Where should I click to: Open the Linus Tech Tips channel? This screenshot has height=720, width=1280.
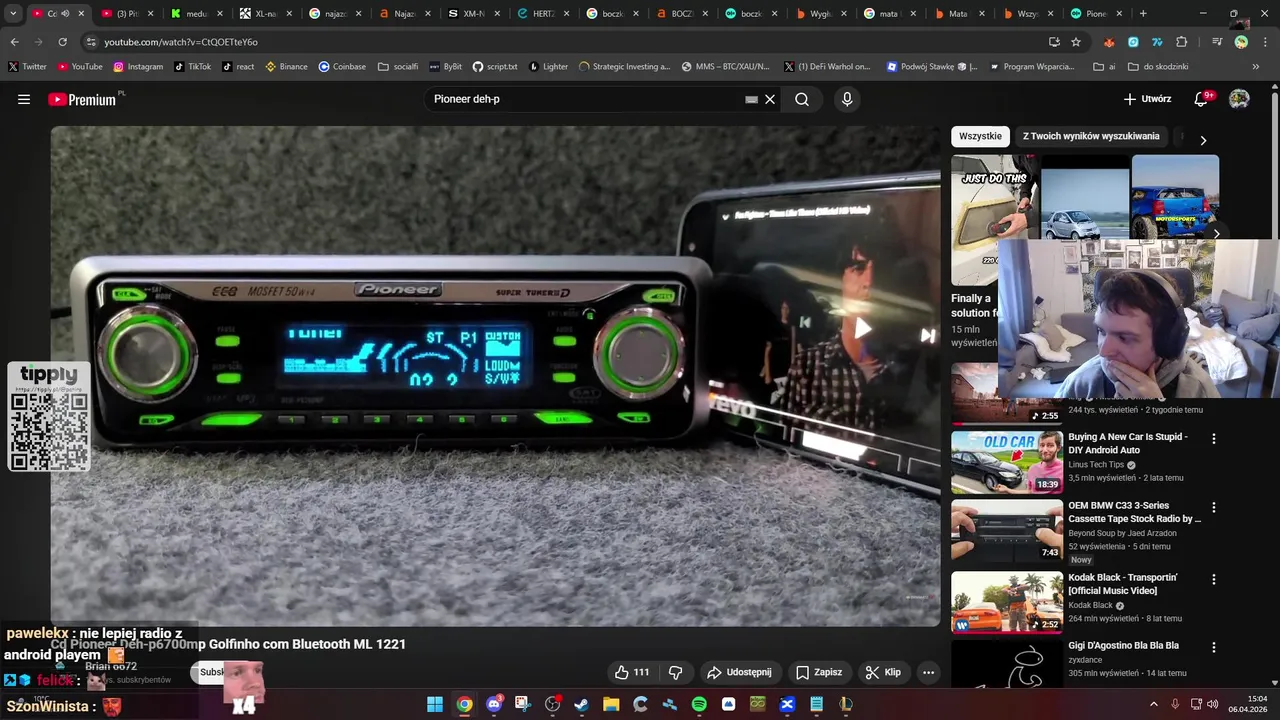tap(1096, 465)
